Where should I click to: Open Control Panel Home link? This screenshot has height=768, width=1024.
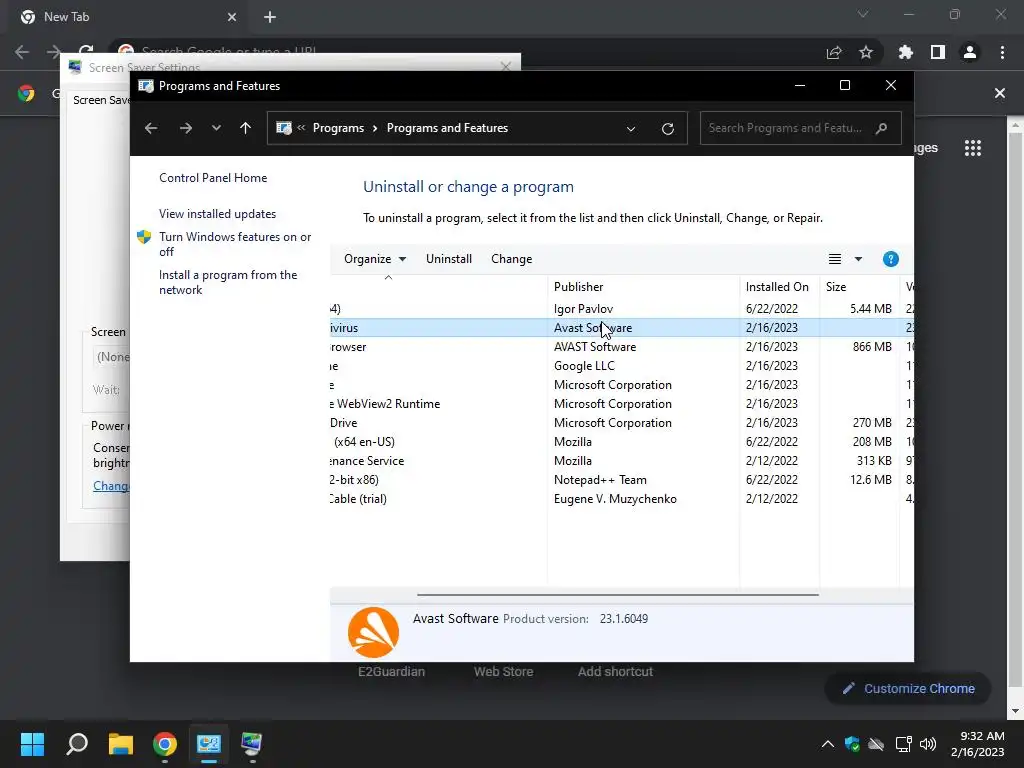pos(213,178)
